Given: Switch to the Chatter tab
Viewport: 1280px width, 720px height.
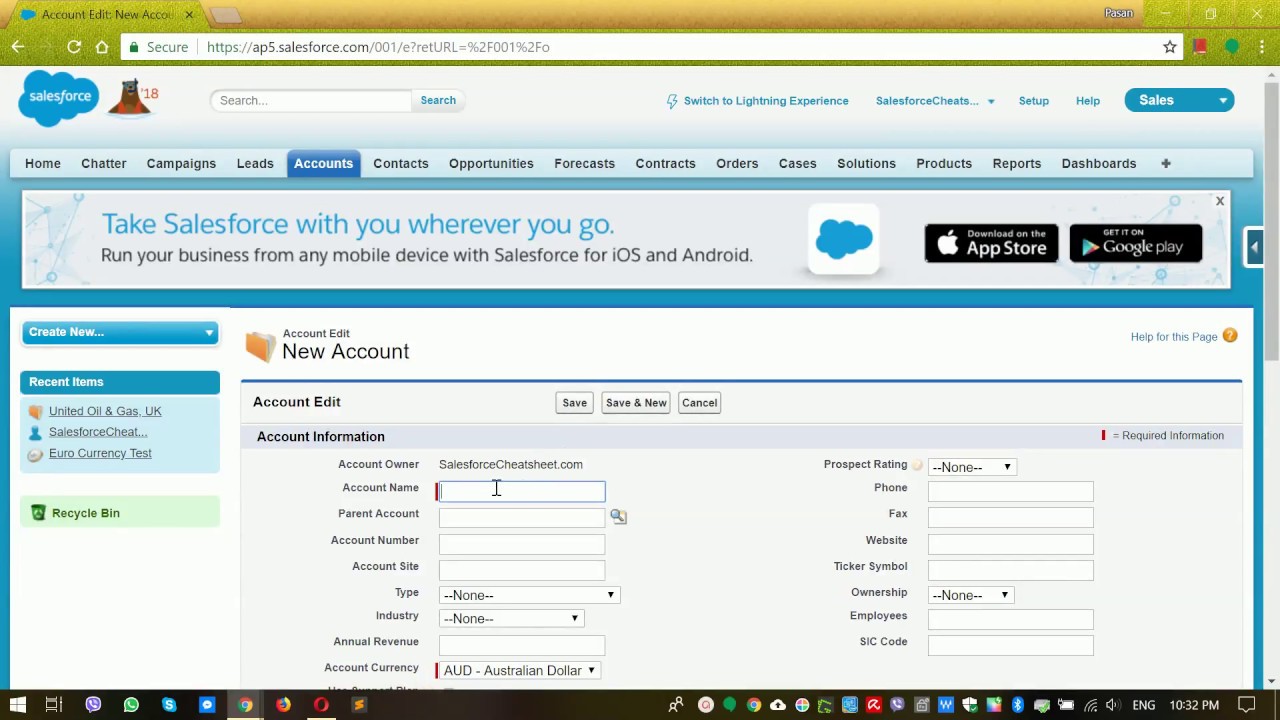Looking at the screenshot, I should click(x=104, y=163).
